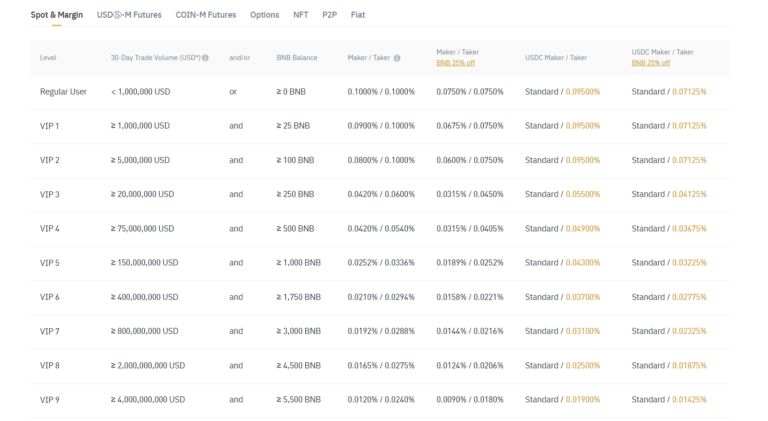The height and width of the screenshot is (421, 768).
Task: Click info icon beside Maker / Taker header
Action: 397,58
